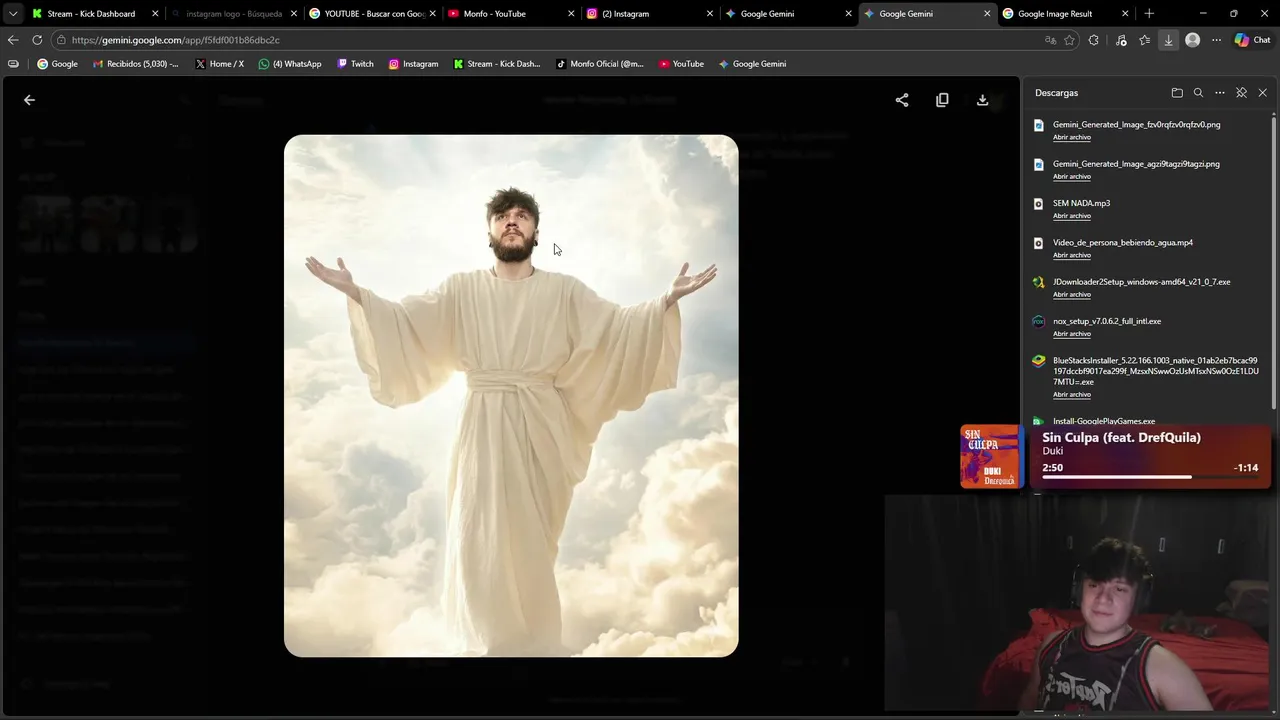Viewport: 1280px width, 720px height.
Task: Open the tab list dropdown arrow
Action: pos(13,14)
